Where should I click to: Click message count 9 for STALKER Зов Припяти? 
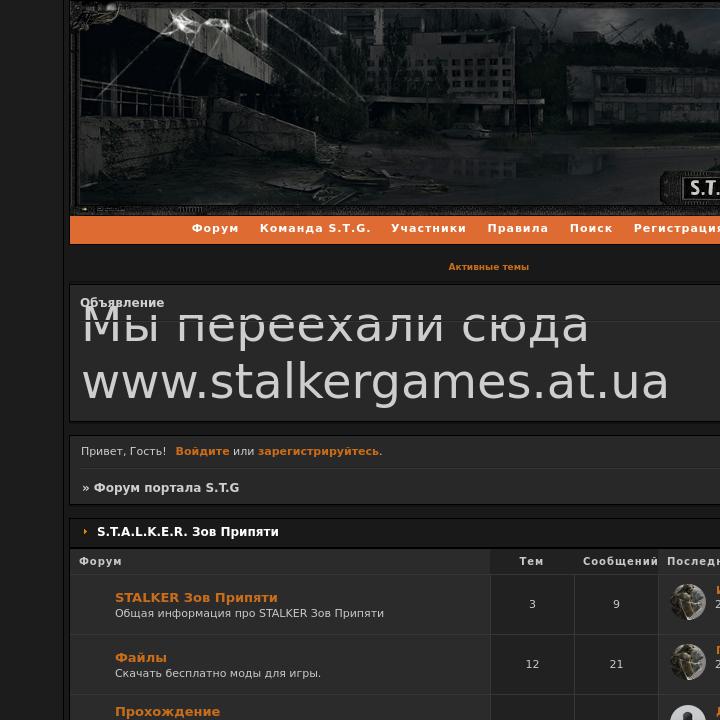tap(616, 604)
